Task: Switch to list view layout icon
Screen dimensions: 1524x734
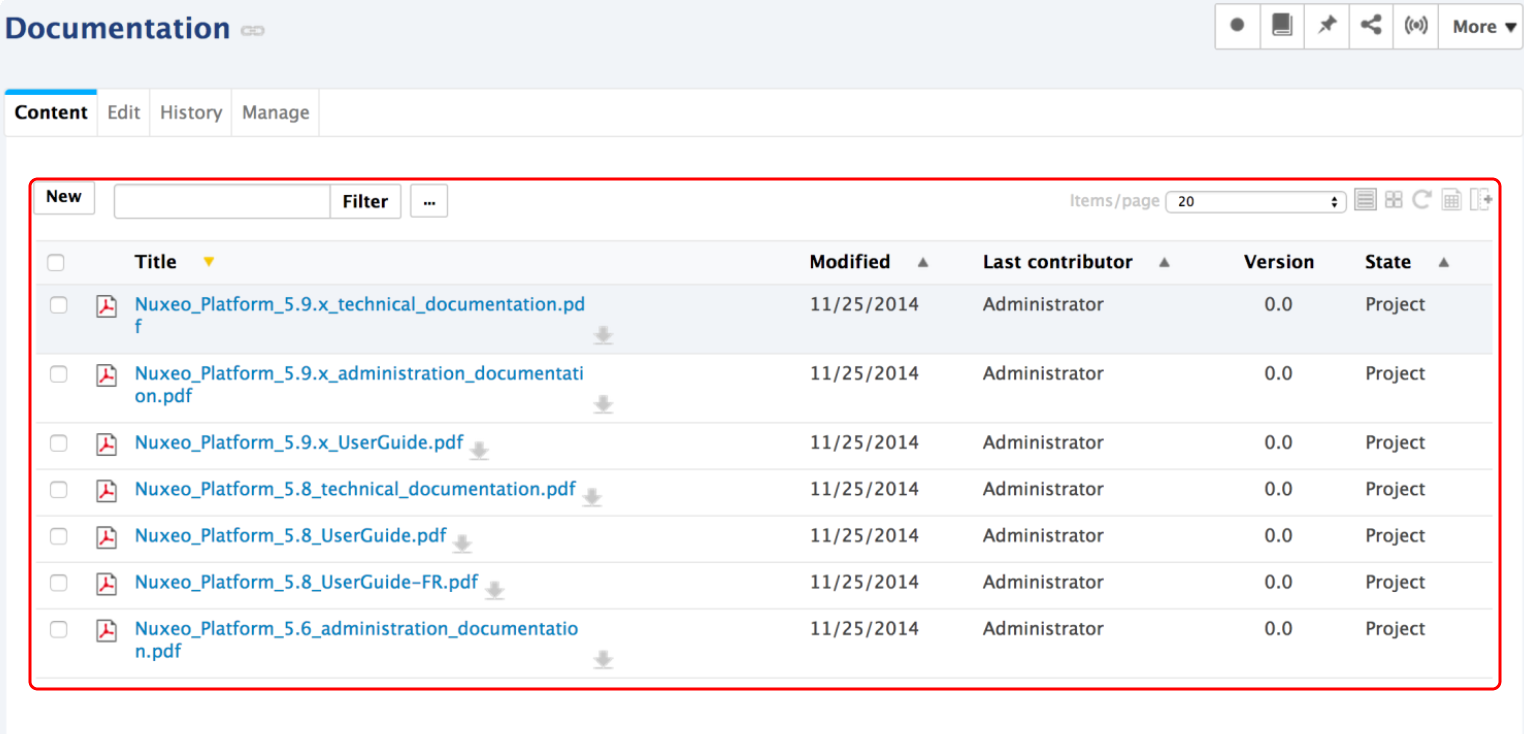Action: tap(1366, 200)
